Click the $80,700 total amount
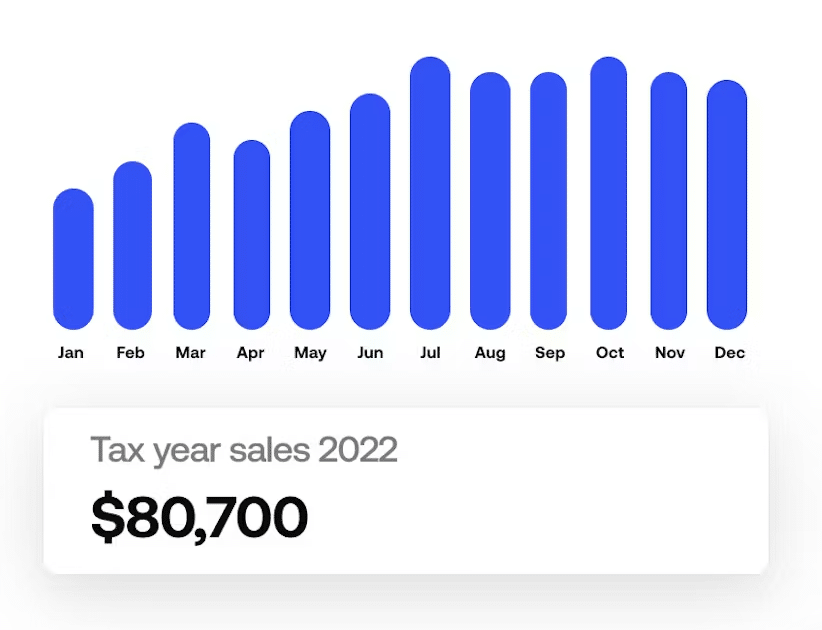This screenshot has width=822, height=630. 199,517
